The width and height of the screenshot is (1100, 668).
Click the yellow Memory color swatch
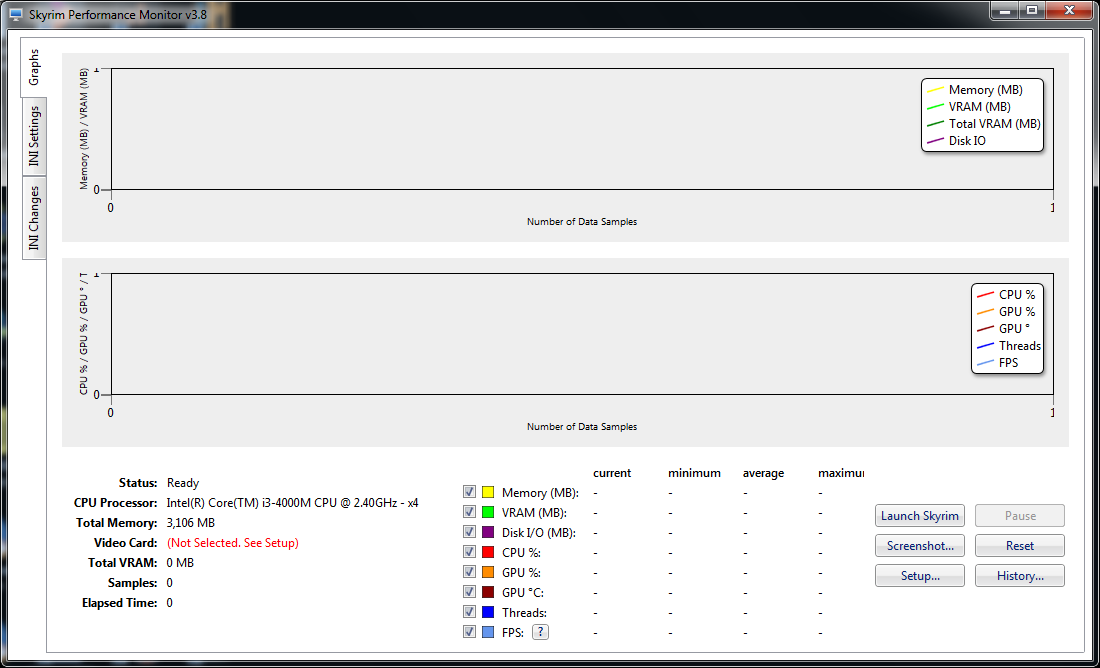coord(488,493)
